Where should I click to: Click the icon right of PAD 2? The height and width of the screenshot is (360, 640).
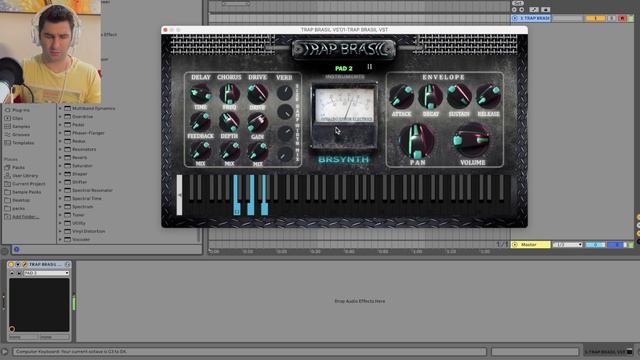(x=369, y=67)
